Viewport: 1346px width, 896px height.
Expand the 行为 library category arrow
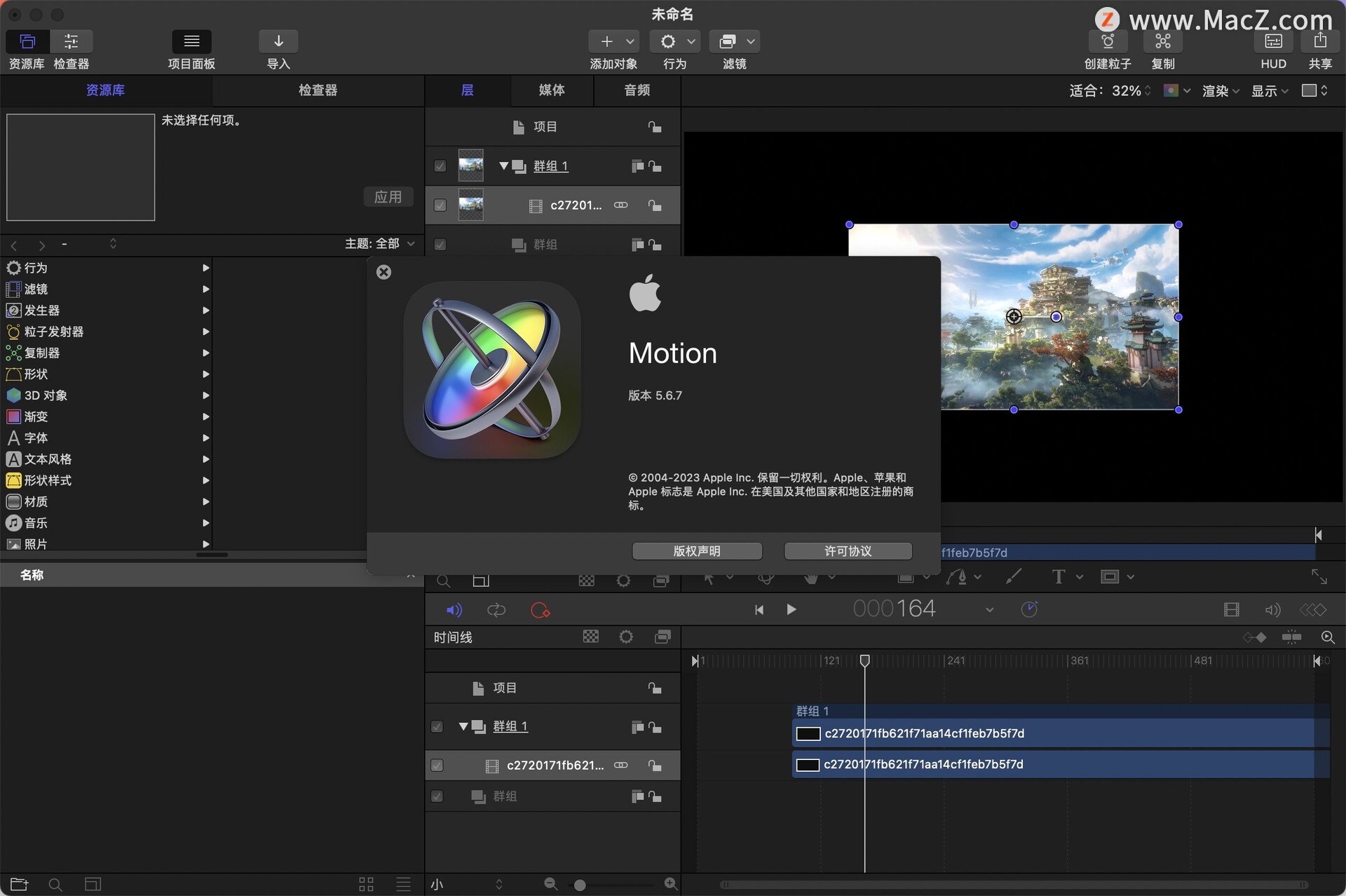coord(205,268)
